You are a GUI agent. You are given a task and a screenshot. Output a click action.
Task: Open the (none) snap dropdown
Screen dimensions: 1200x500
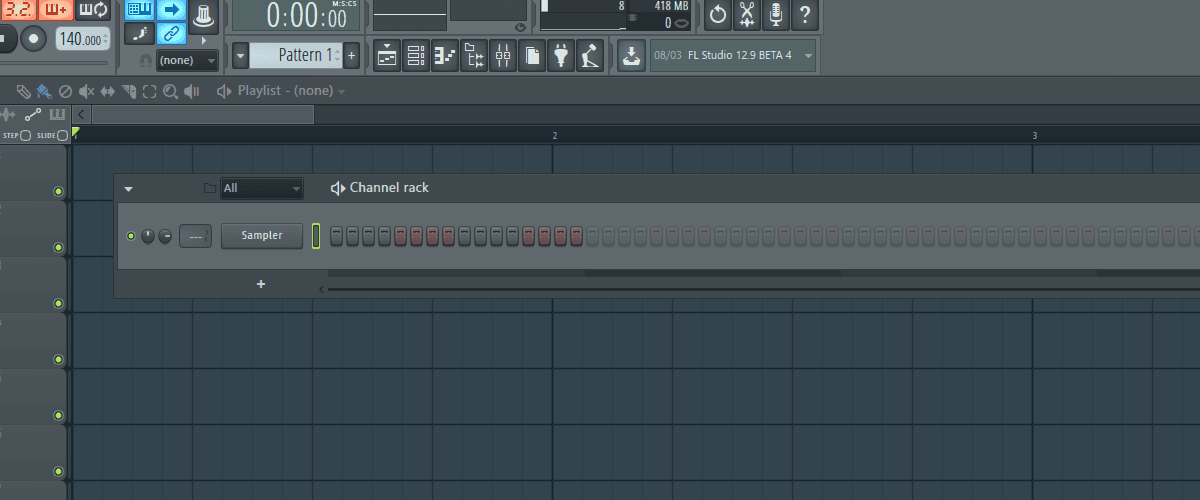[187, 60]
